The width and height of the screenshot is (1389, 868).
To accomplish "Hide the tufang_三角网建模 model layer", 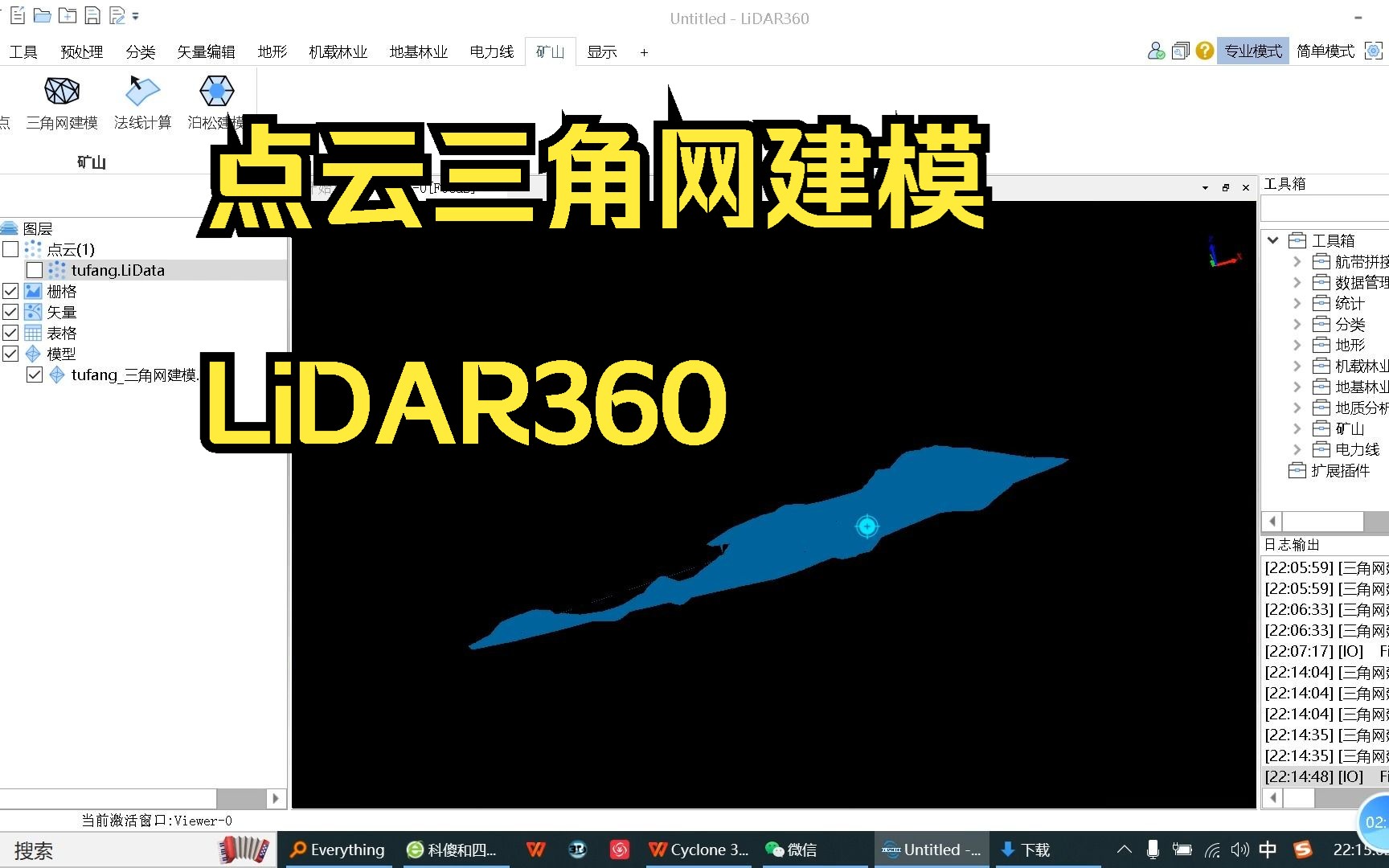I will 35,375.
